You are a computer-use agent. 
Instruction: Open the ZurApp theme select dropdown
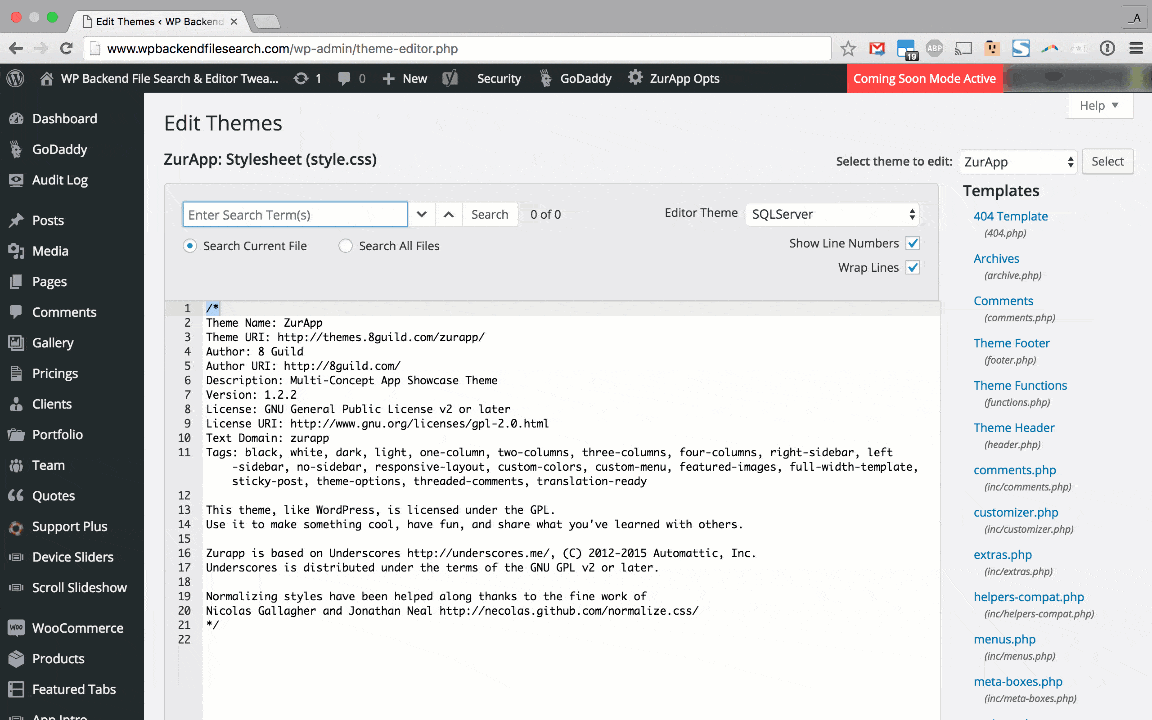1018,162
